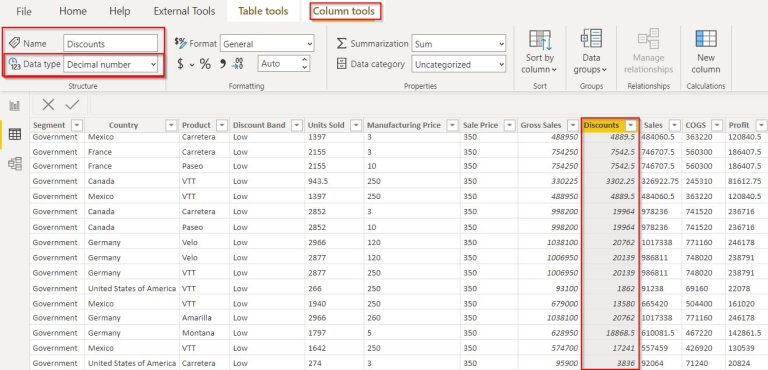Open the Data category Uncategorized dropdown
This screenshot has width=768, height=370.
pyautogui.click(x=458, y=64)
